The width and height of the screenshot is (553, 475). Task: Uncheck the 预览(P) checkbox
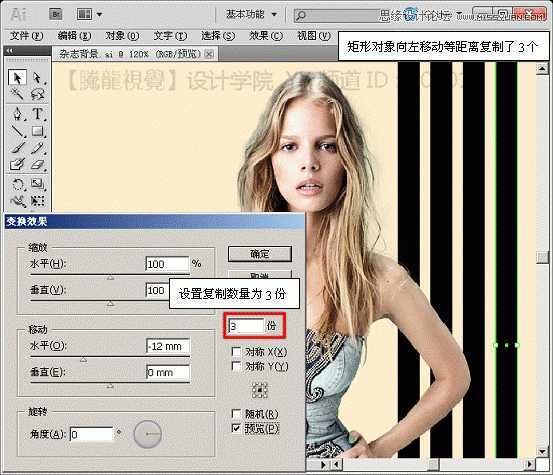coord(236,428)
